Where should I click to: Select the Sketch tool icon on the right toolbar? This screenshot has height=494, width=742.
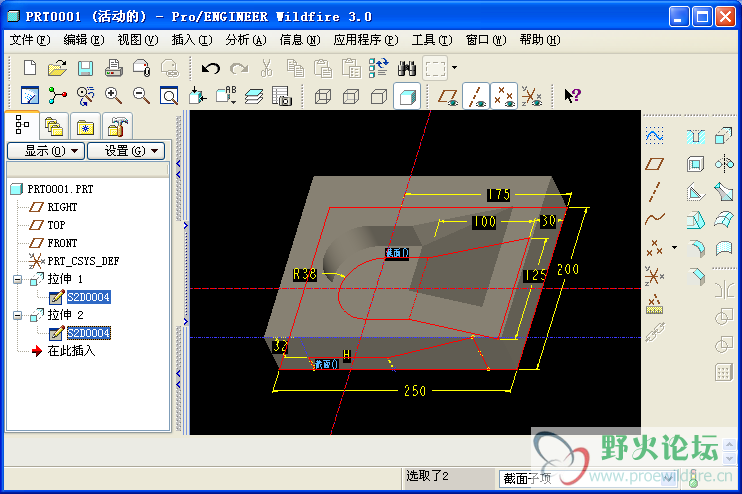[654, 137]
